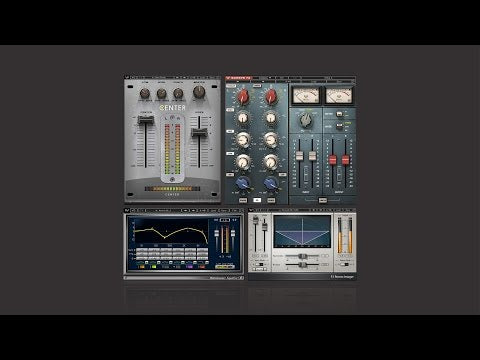Click the yellow button at the equalizer's bottom right
Image resolution: width=480 pixels, height=360 pixels.
point(225,266)
